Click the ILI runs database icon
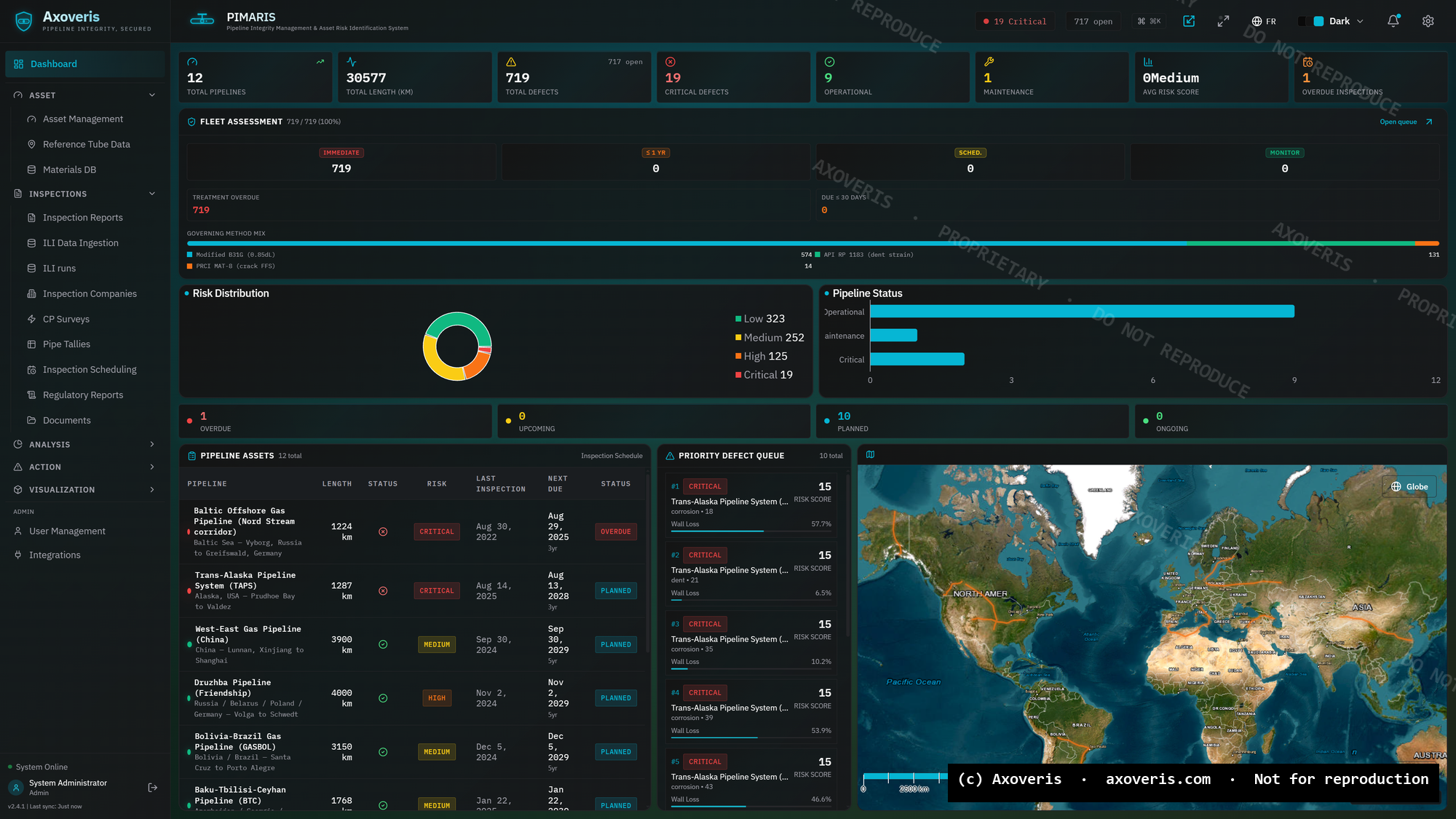Image resolution: width=1456 pixels, height=819 pixels. click(31, 269)
